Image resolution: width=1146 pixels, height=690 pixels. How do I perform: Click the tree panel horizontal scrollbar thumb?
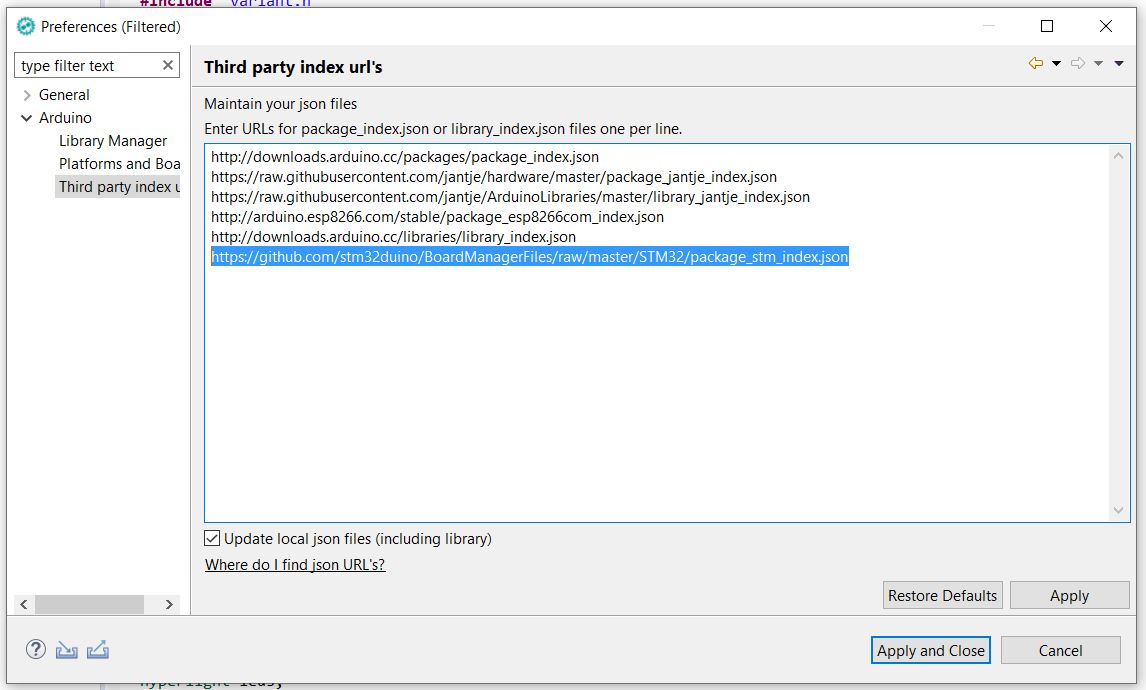coord(89,604)
